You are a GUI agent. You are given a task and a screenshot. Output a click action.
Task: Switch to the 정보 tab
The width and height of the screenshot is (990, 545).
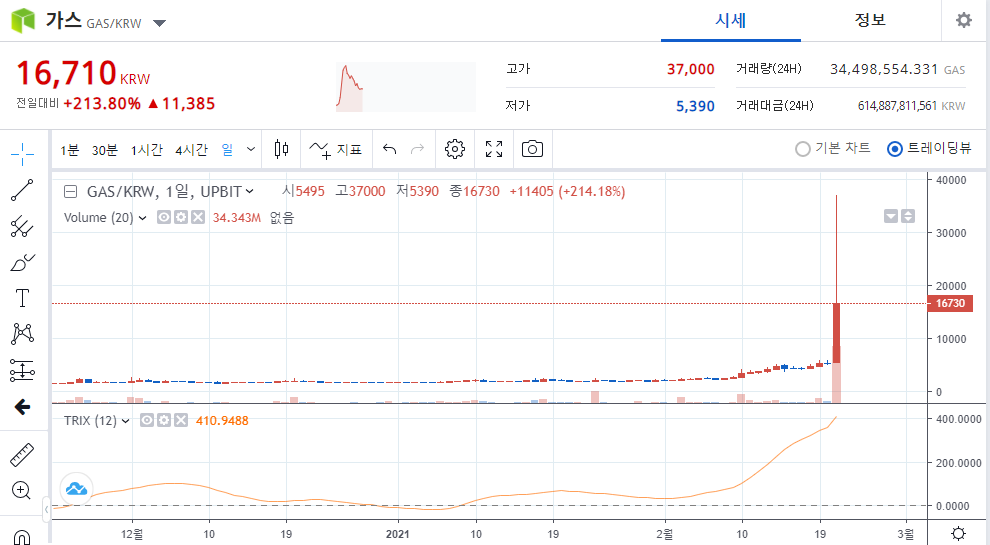[x=870, y=21]
